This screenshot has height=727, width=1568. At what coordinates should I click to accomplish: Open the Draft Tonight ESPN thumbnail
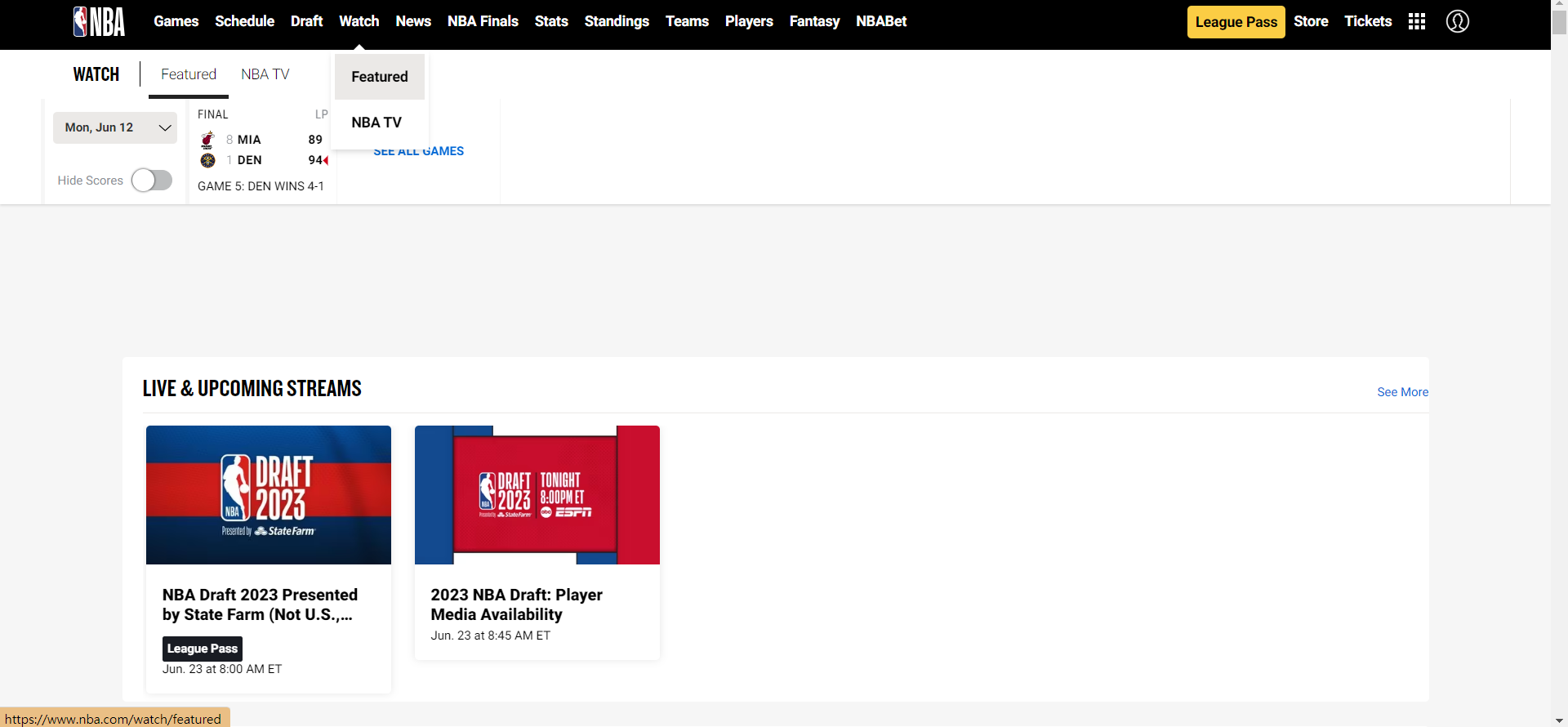tap(537, 495)
